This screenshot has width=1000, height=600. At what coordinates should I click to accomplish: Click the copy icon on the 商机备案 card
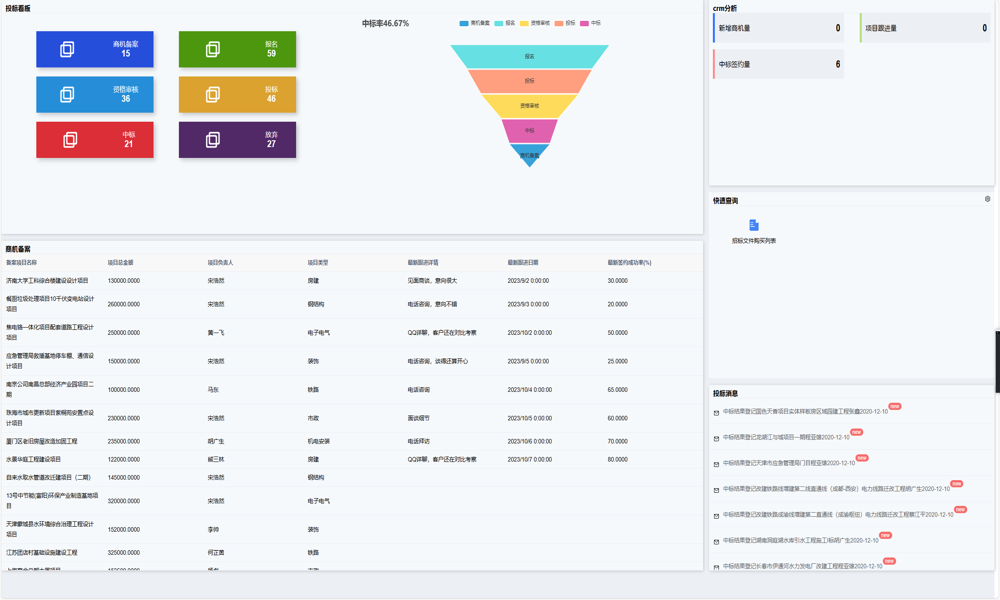[x=67, y=49]
